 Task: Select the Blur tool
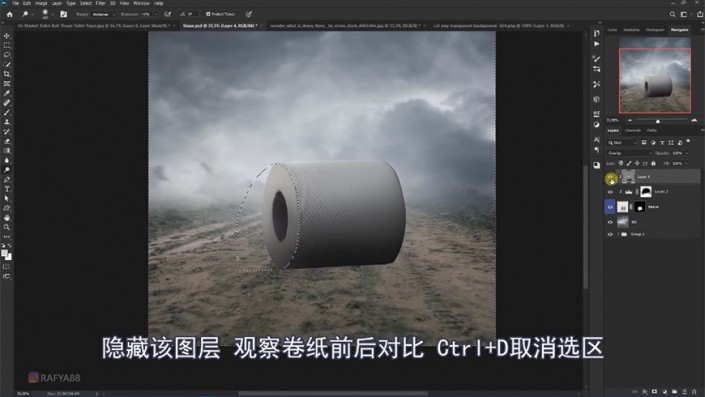[x=7, y=161]
